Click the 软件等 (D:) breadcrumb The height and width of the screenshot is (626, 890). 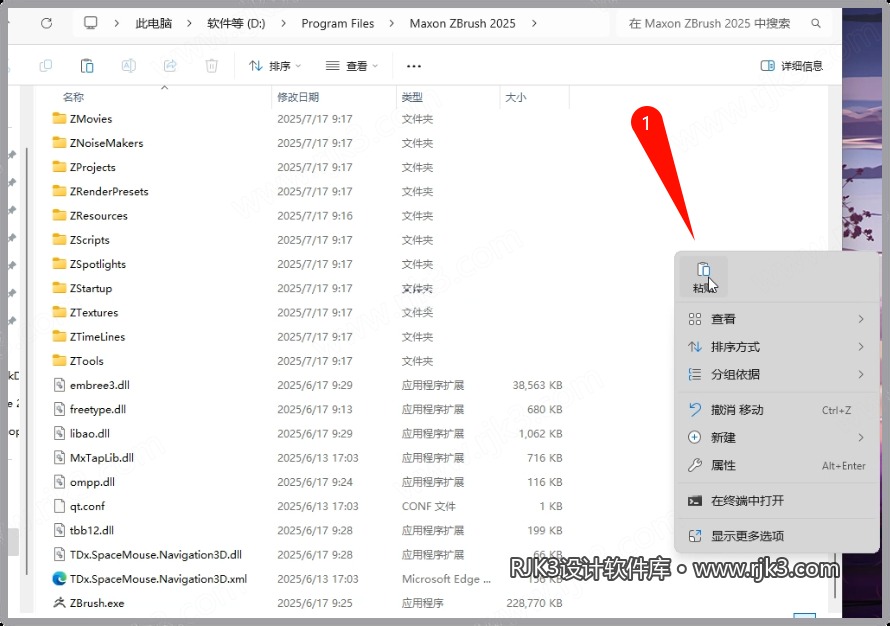click(x=236, y=23)
